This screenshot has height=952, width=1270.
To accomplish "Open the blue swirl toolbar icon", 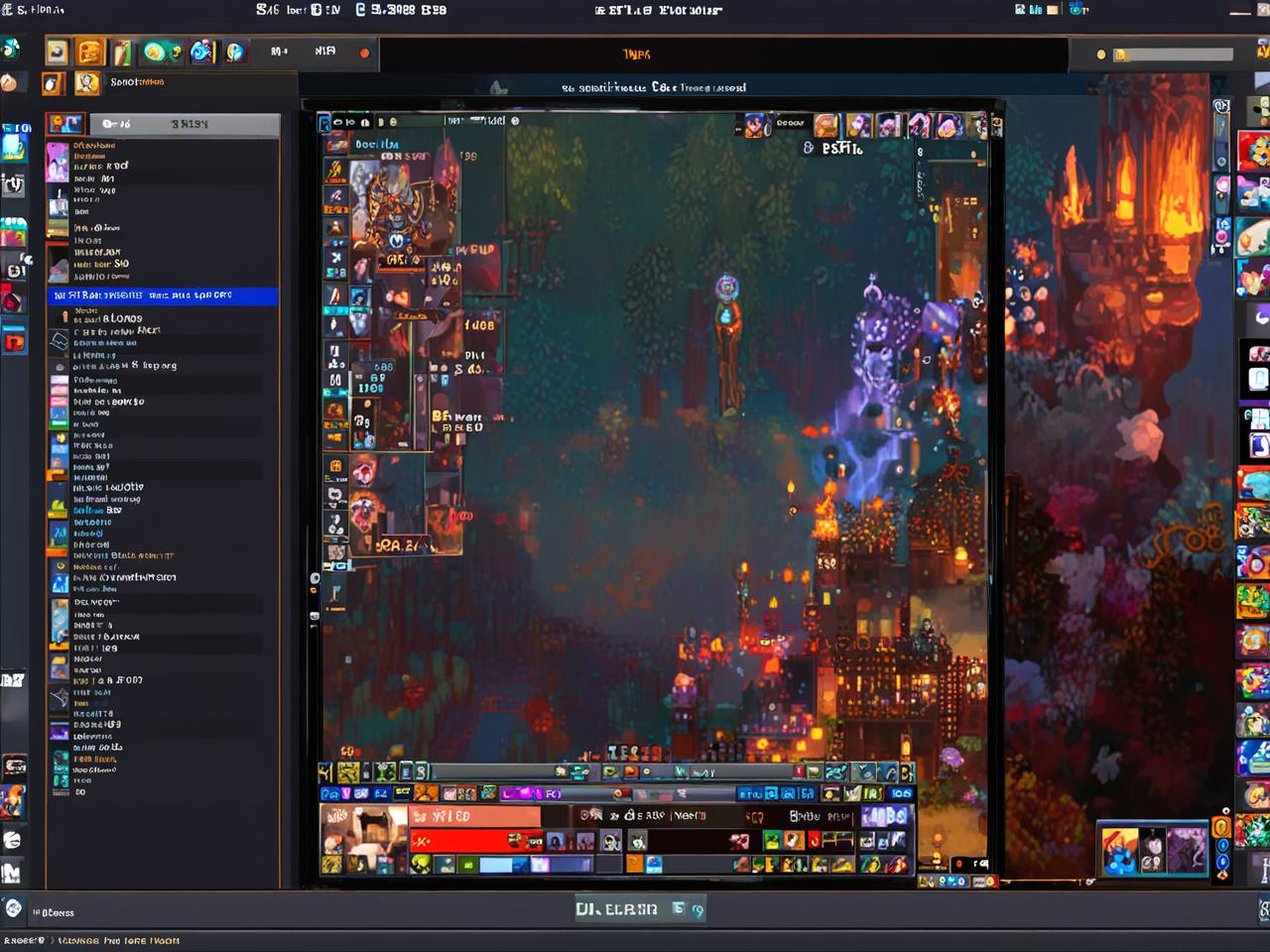I will [x=201, y=52].
